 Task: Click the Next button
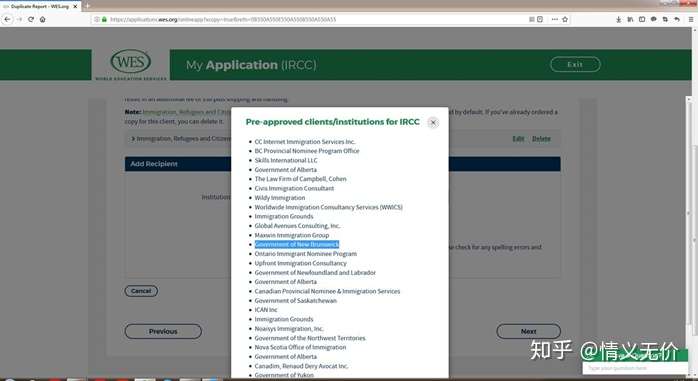(528, 331)
